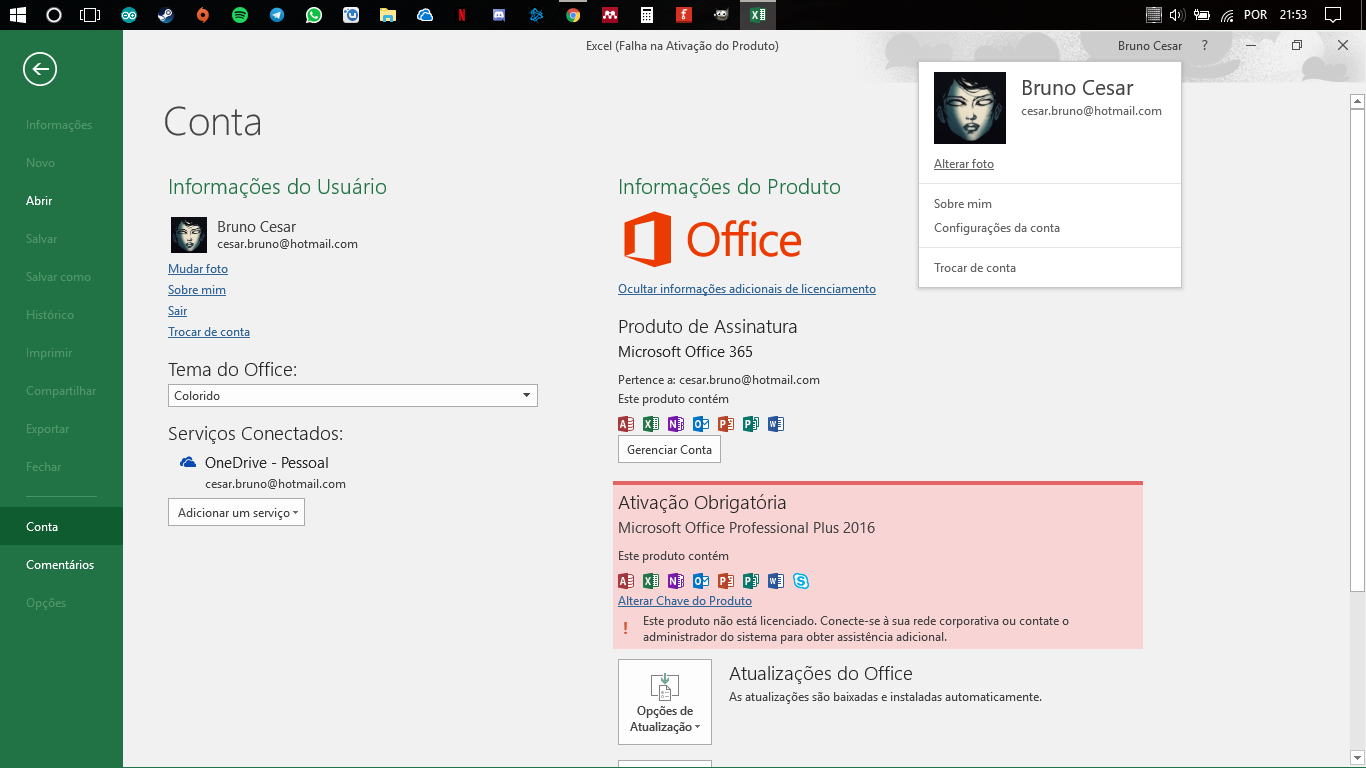Click the Skype icon under Office Professional Plus 2016
The width and height of the screenshot is (1366, 768).
[x=801, y=581]
